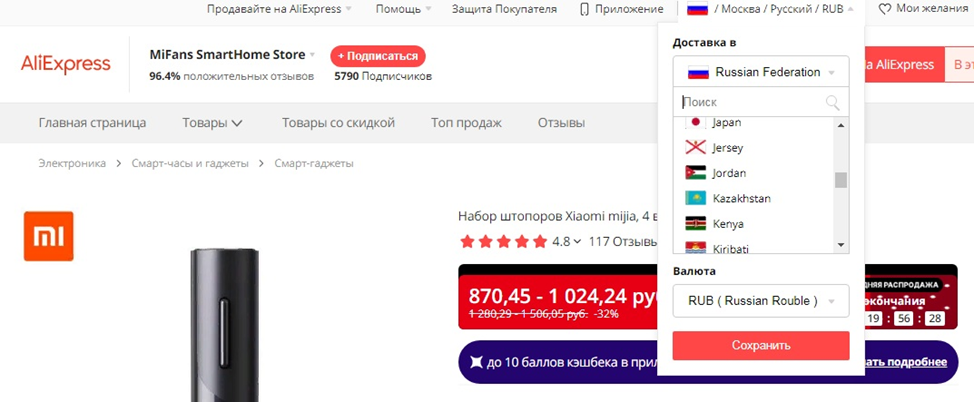Screen dimensions: 974x402
Task: Open the RUB currency dropdown
Action: (761, 300)
